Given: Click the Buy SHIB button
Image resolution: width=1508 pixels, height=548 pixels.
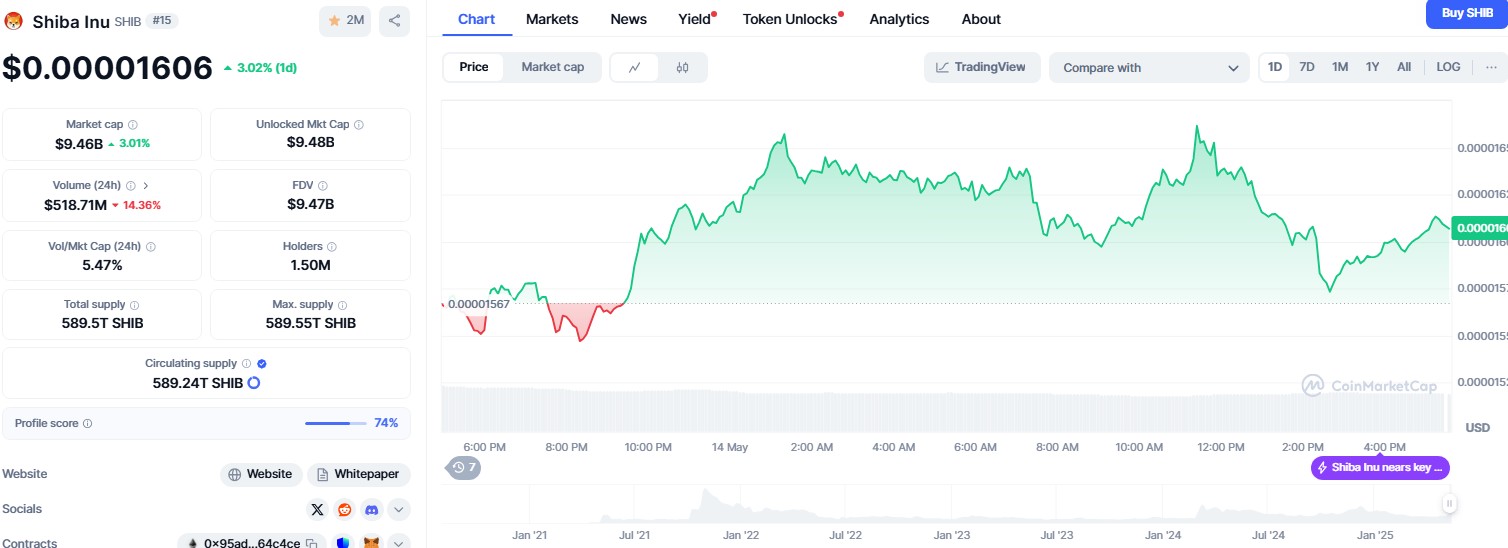Looking at the screenshot, I should pyautogui.click(x=1467, y=13).
